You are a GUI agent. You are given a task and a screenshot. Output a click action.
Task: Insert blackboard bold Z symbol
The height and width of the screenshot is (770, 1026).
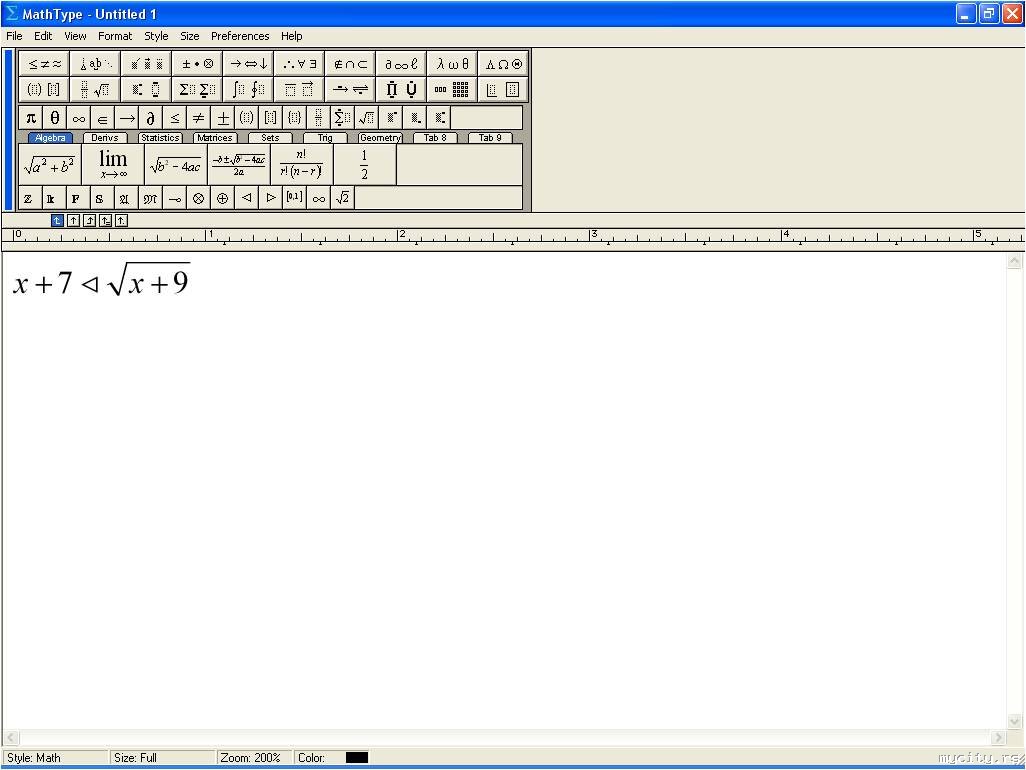point(28,198)
